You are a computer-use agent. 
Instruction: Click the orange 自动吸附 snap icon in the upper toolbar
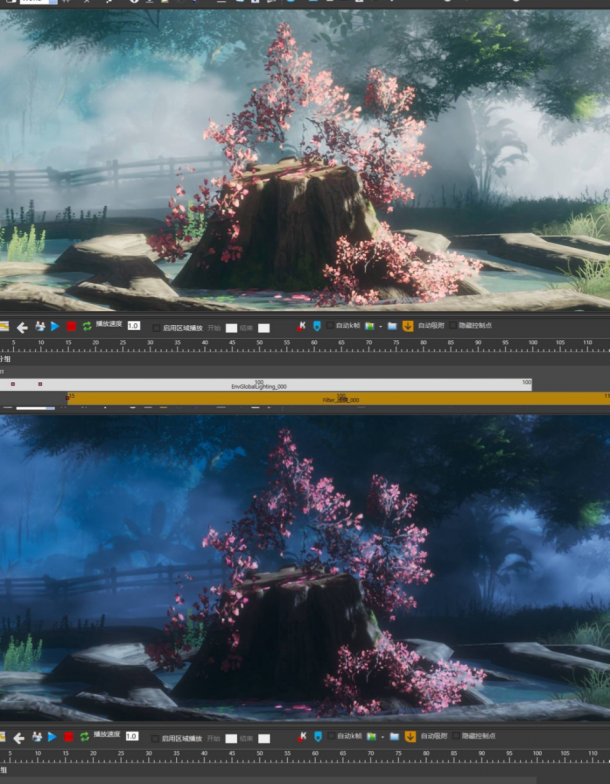(x=408, y=326)
